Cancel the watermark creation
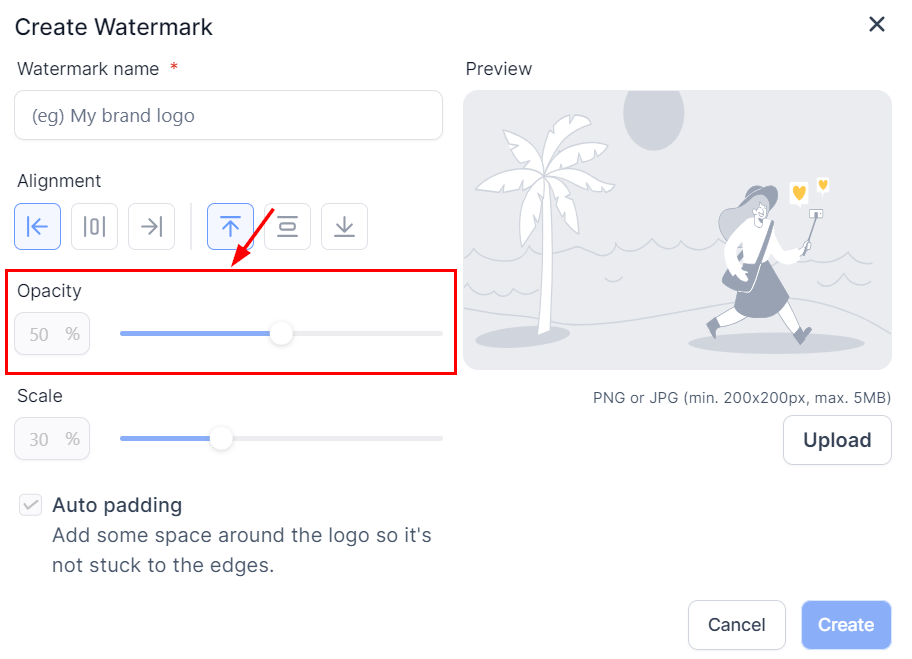Viewport: 912px width, 659px height. pos(736,625)
